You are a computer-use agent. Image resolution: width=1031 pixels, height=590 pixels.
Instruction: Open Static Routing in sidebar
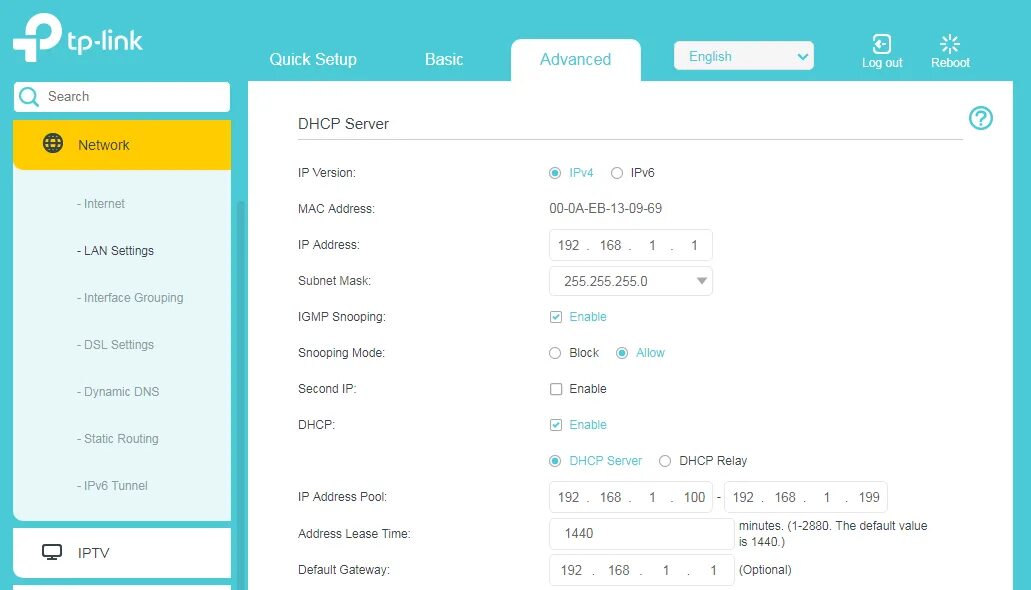[x=117, y=439]
